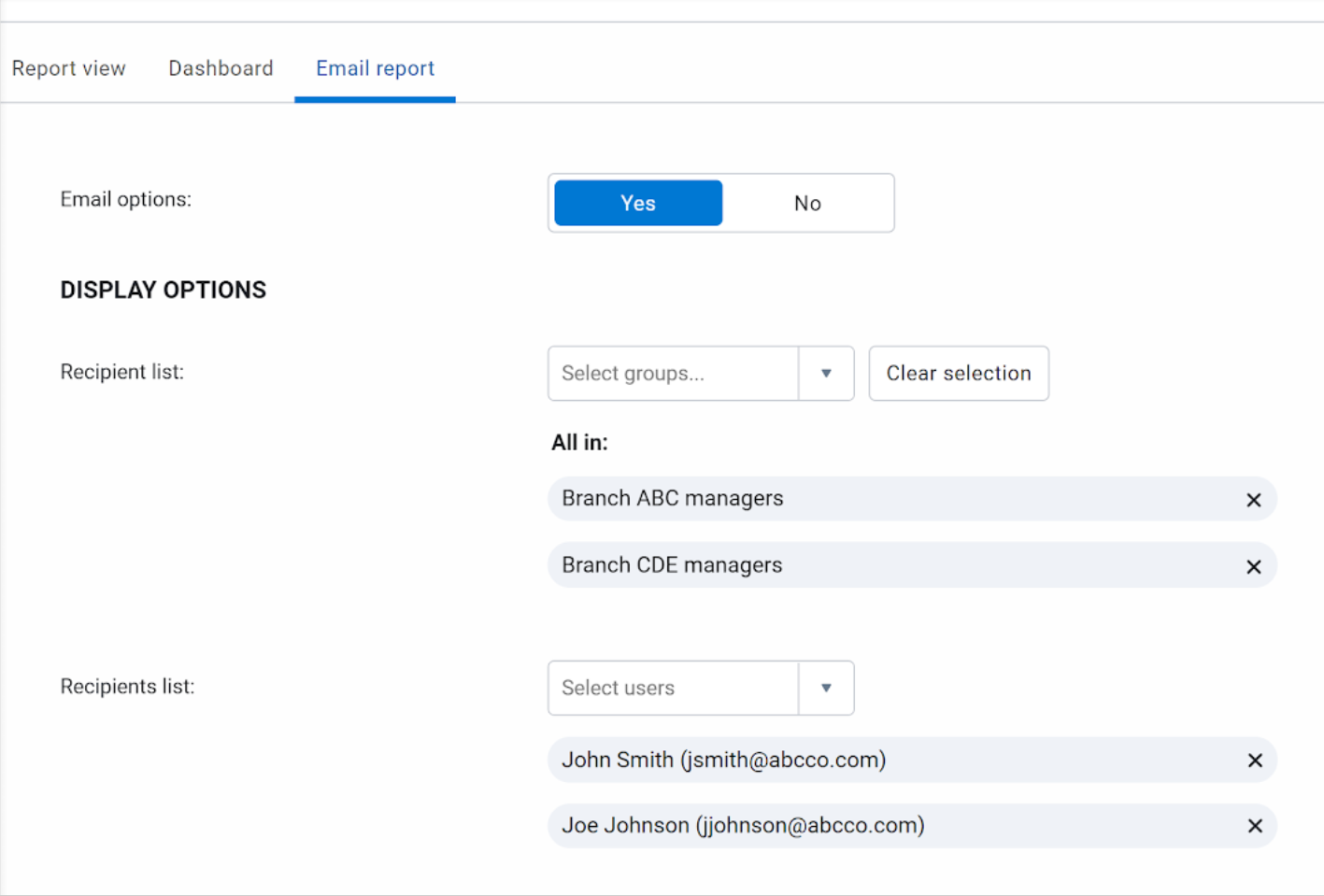Enable email options with Yes
1324x896 pixels.
click(638, 204)
